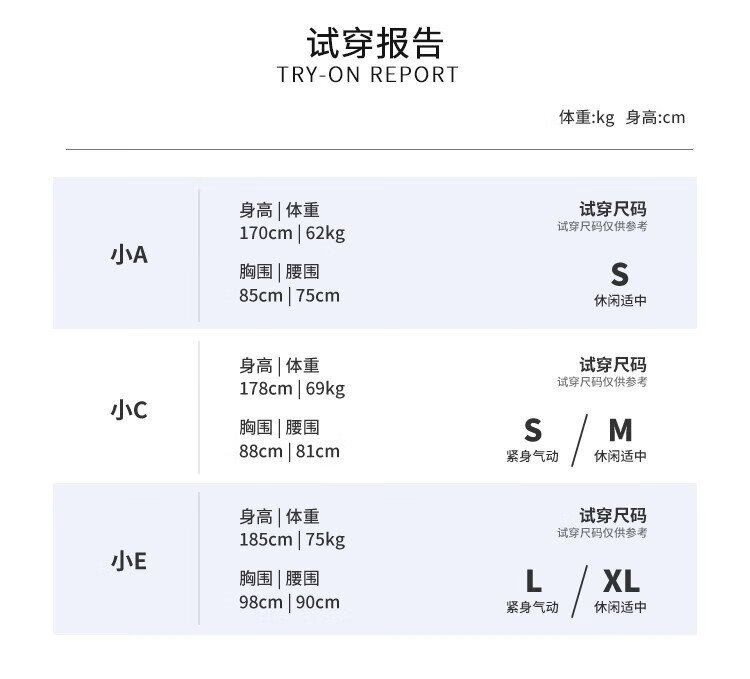750x679 pixels.
Task: Click the 体重:kg 身高:cm unit note
Action: pyautogui.click(x=621, y=118)
